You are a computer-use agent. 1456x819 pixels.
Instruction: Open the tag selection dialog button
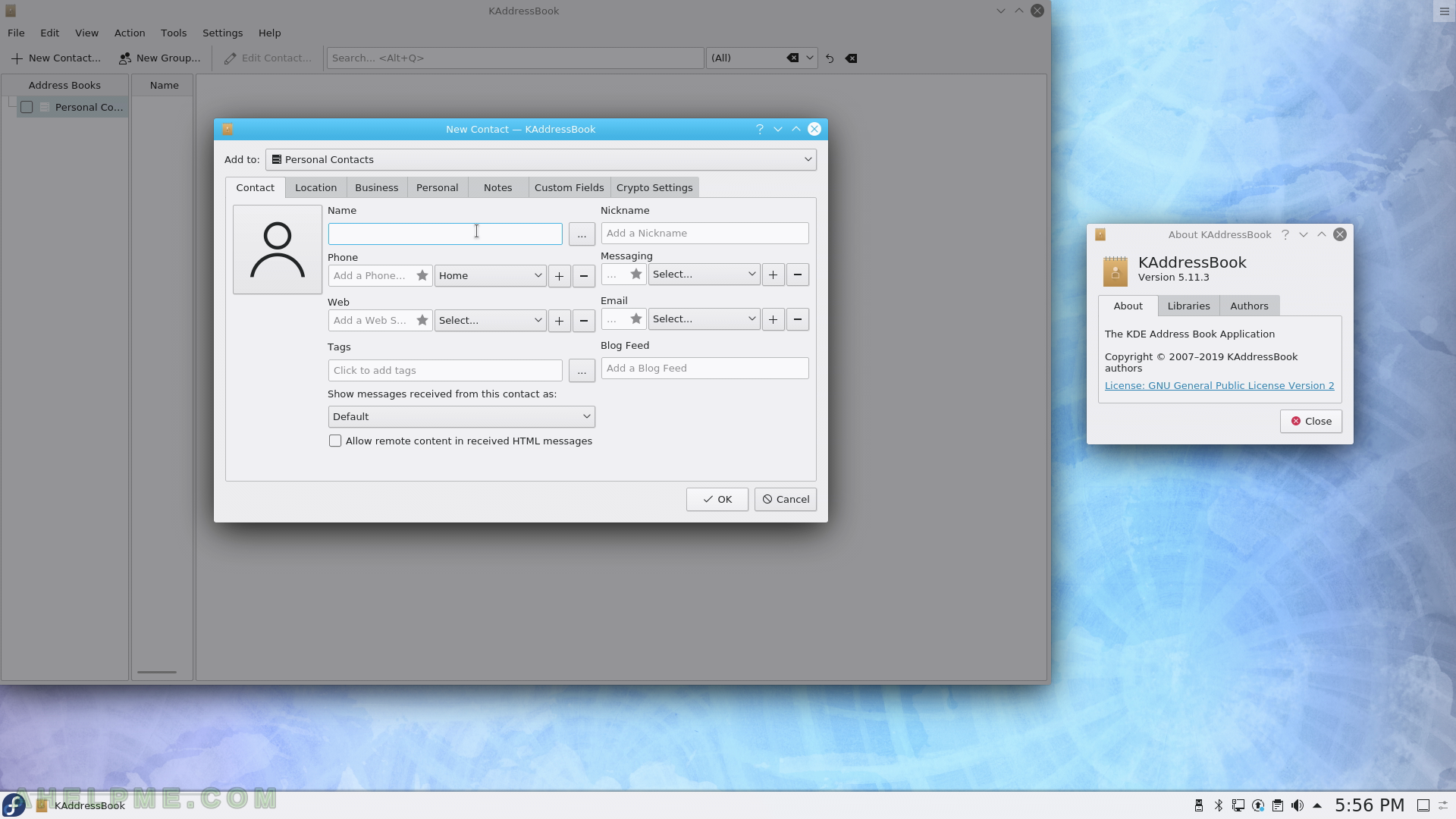tap(582, 371)
